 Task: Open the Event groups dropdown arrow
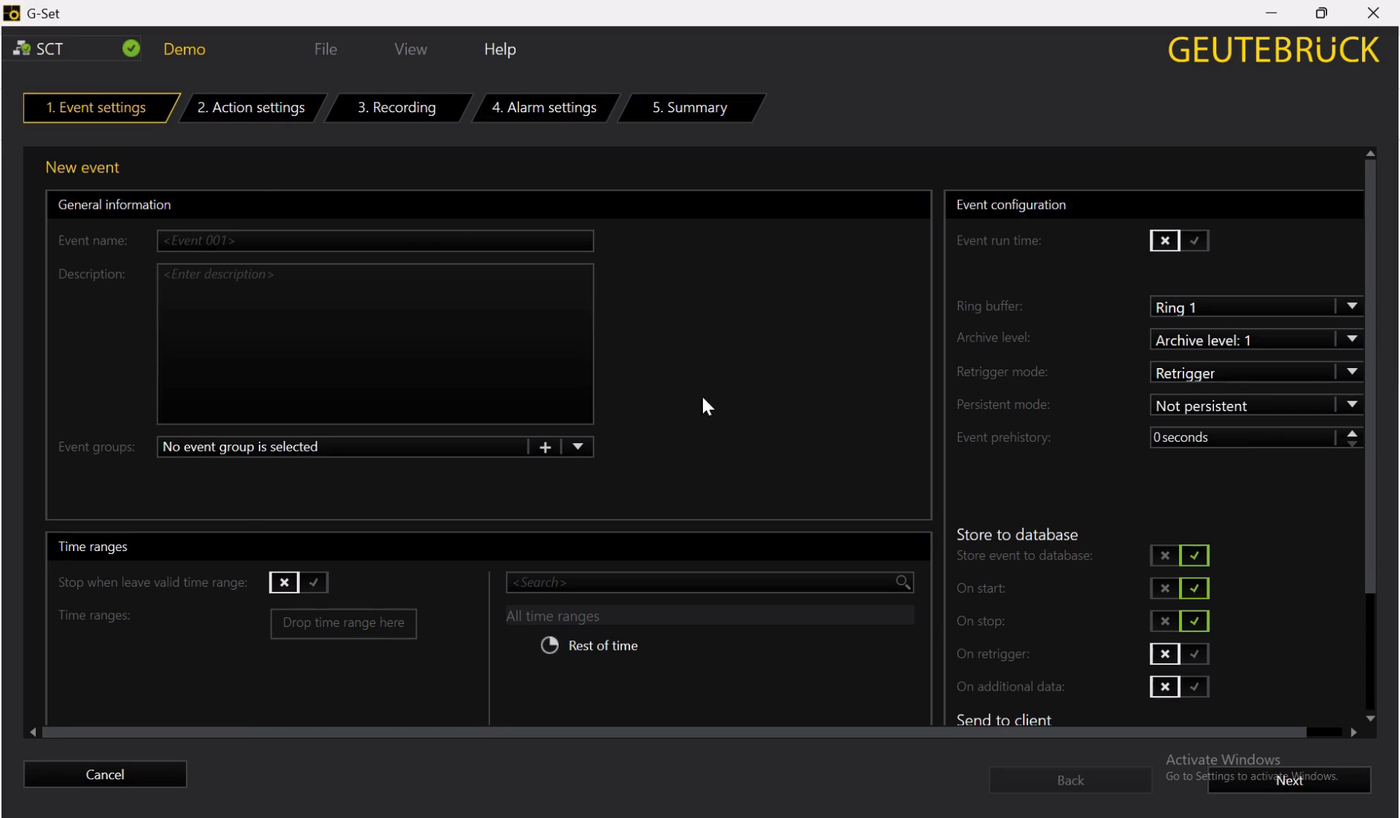(x=578, y=447)
